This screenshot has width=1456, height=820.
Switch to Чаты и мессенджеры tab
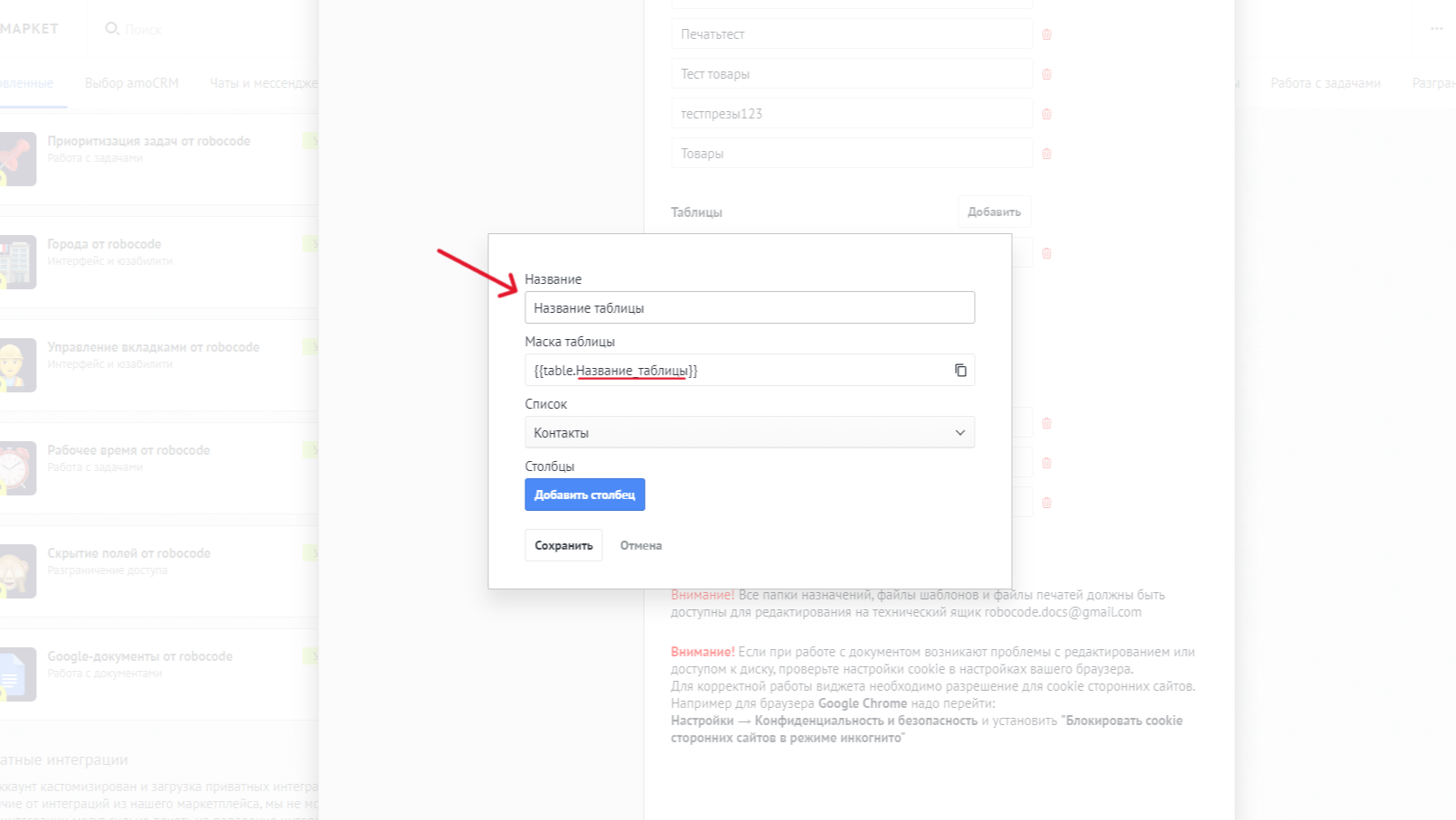(x=263, y=83)
